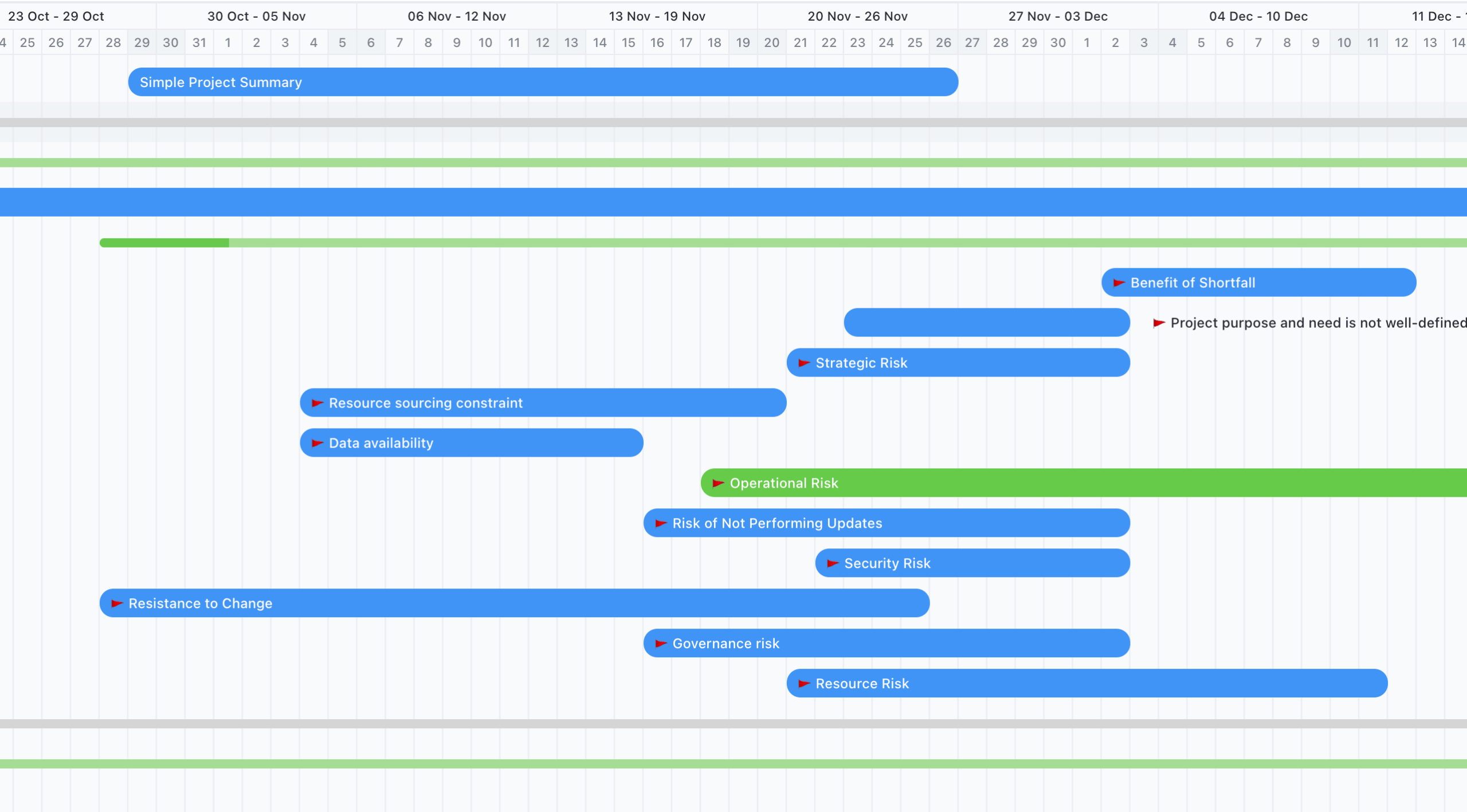This screenshot has height=812, width=1467.
Task: Select day 30 under 27 Nov week
Action: click(1058, 42)
